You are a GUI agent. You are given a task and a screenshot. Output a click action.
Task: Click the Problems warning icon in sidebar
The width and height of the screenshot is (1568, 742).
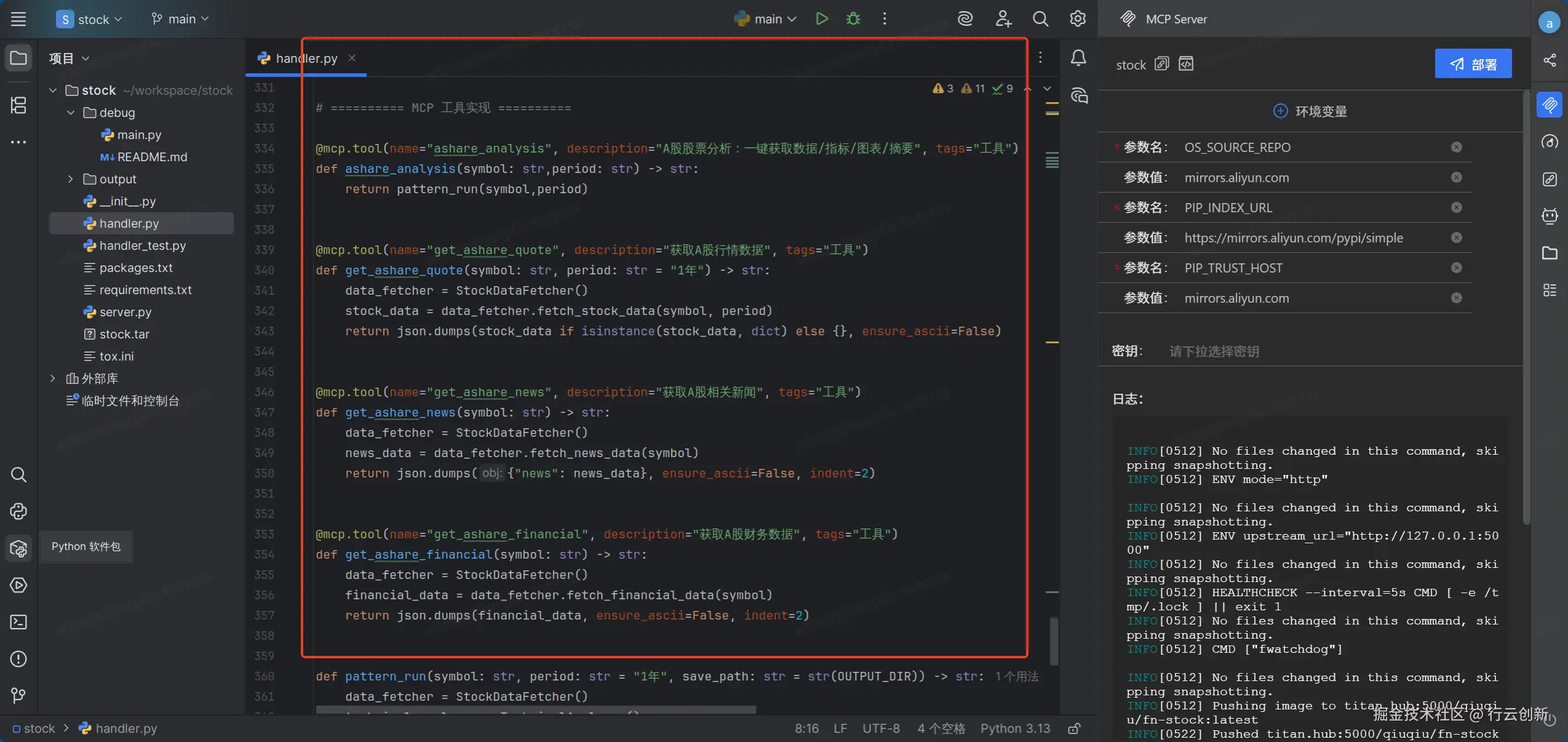(18, 659)
